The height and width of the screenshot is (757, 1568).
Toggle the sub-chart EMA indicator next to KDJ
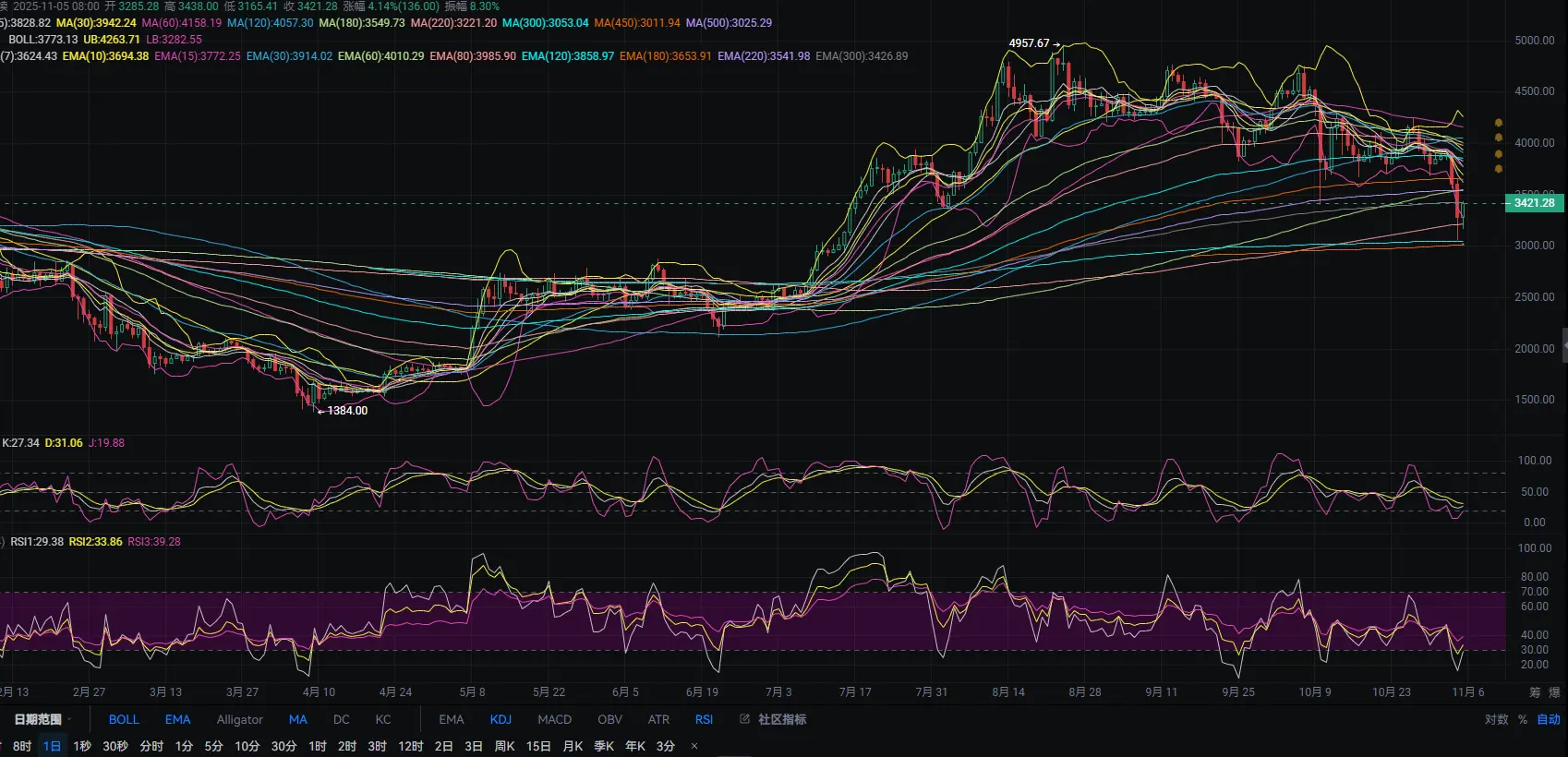point(452,719)
